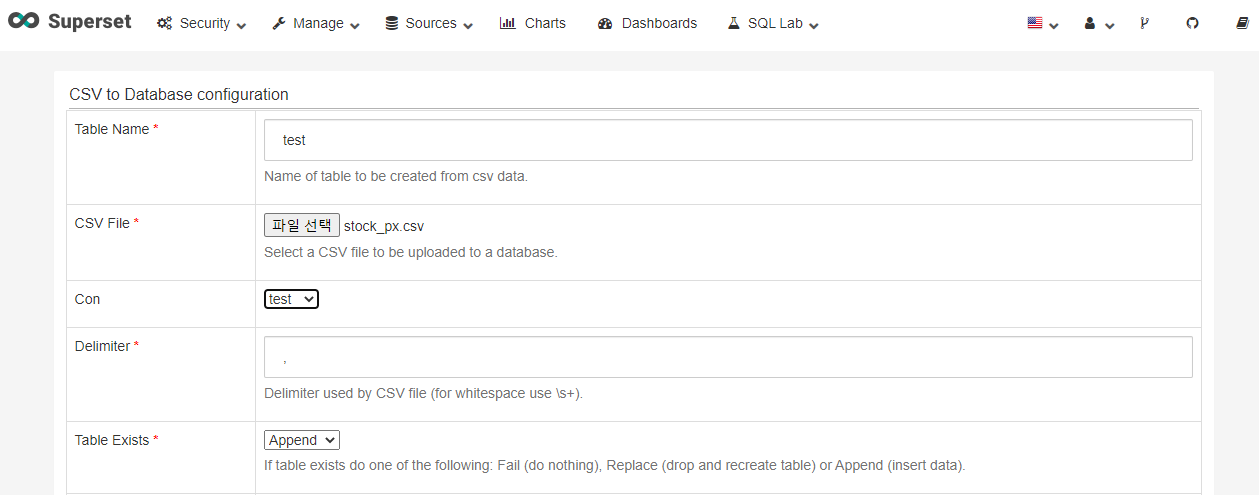This screenshot has width=1259, height=495.
Task: Open the SQL Lab menu
Action: pos(773,23)
